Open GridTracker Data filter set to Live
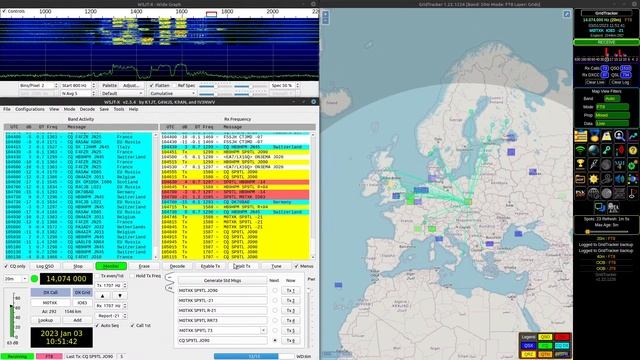640x360 pixels. (612, 123)
